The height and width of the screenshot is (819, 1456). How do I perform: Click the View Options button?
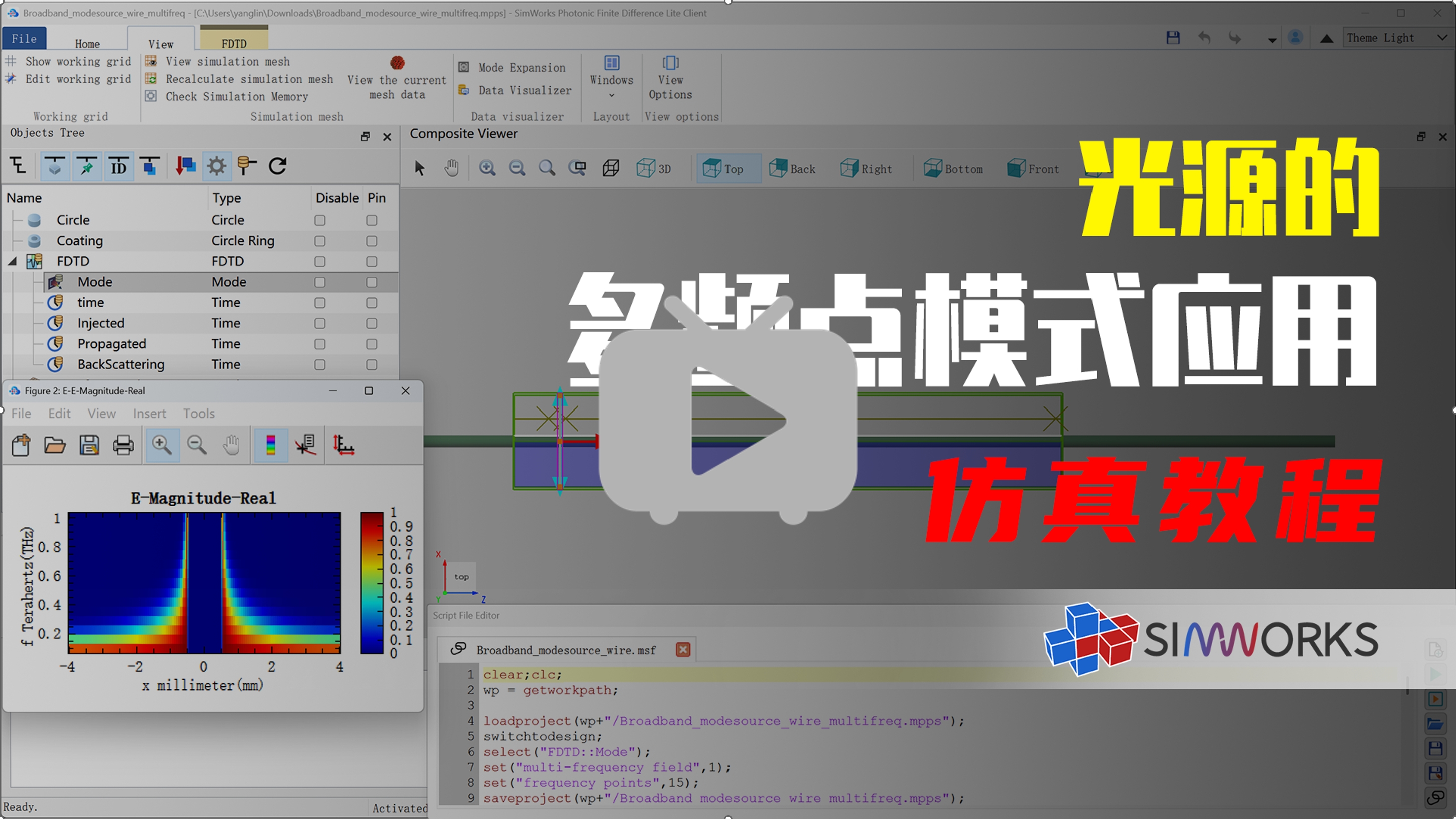670,78
